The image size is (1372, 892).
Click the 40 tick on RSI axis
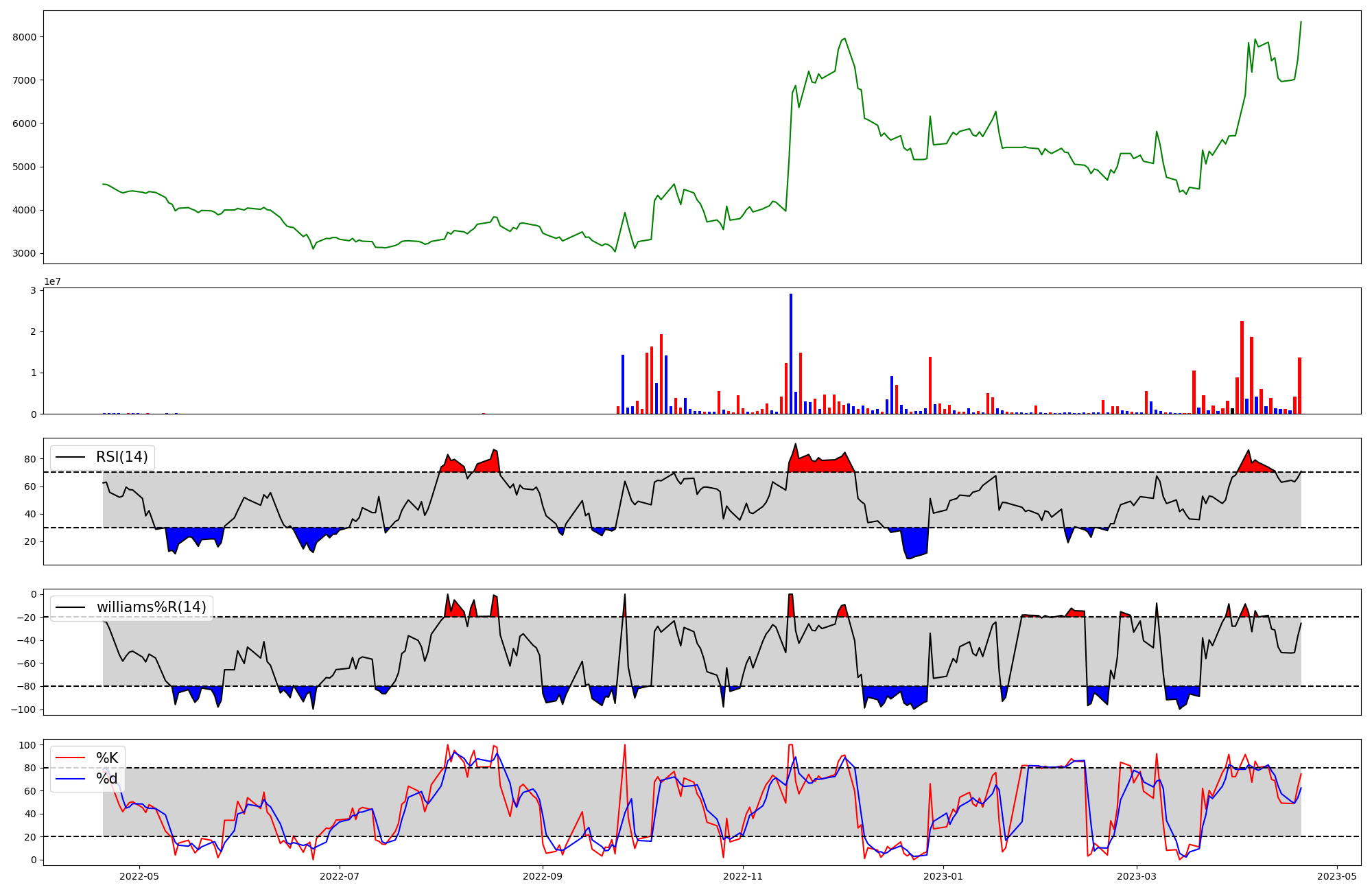[x=31, y=514]
